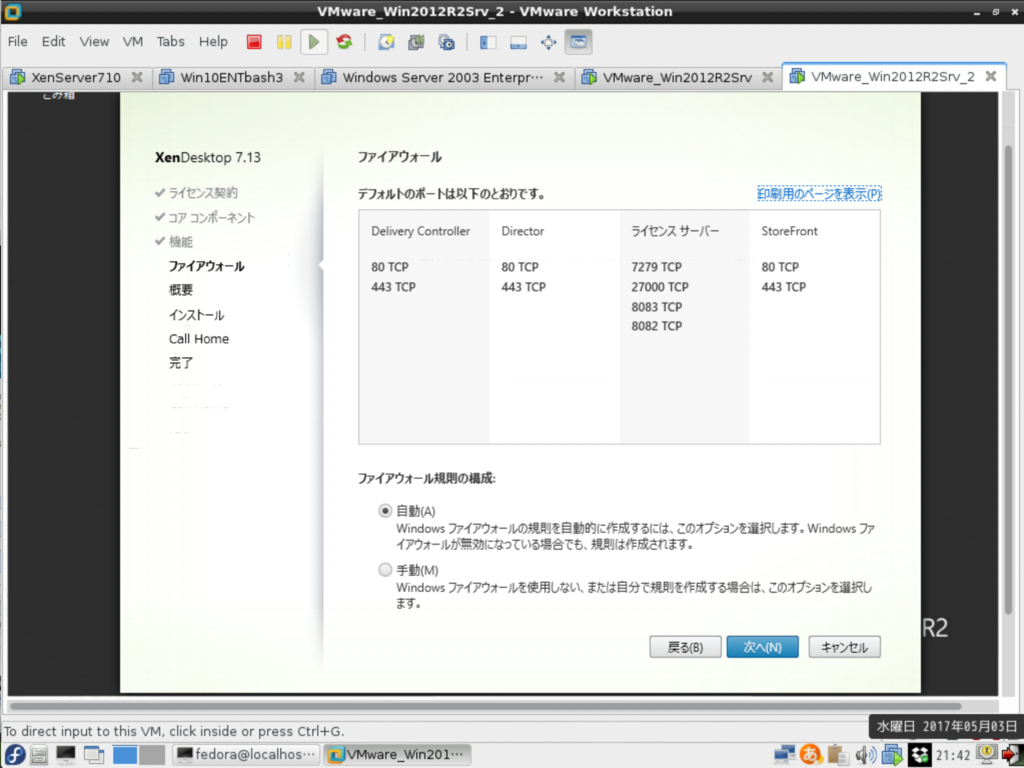Click the file manager icon in taskbar

coord(39,755)
